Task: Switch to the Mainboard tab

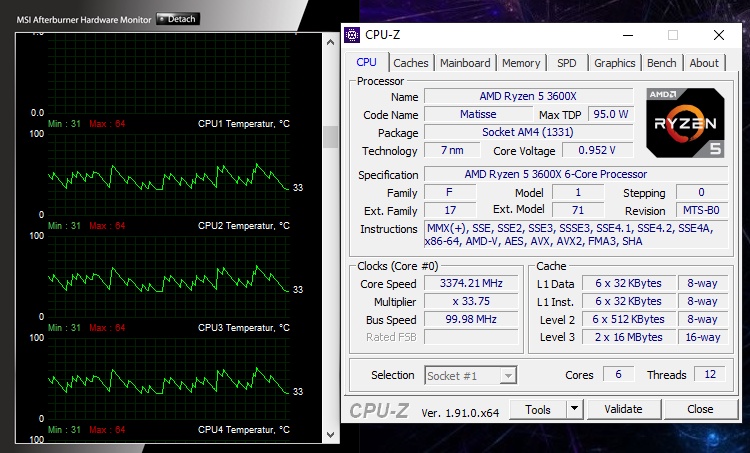Action: [465, 63]
